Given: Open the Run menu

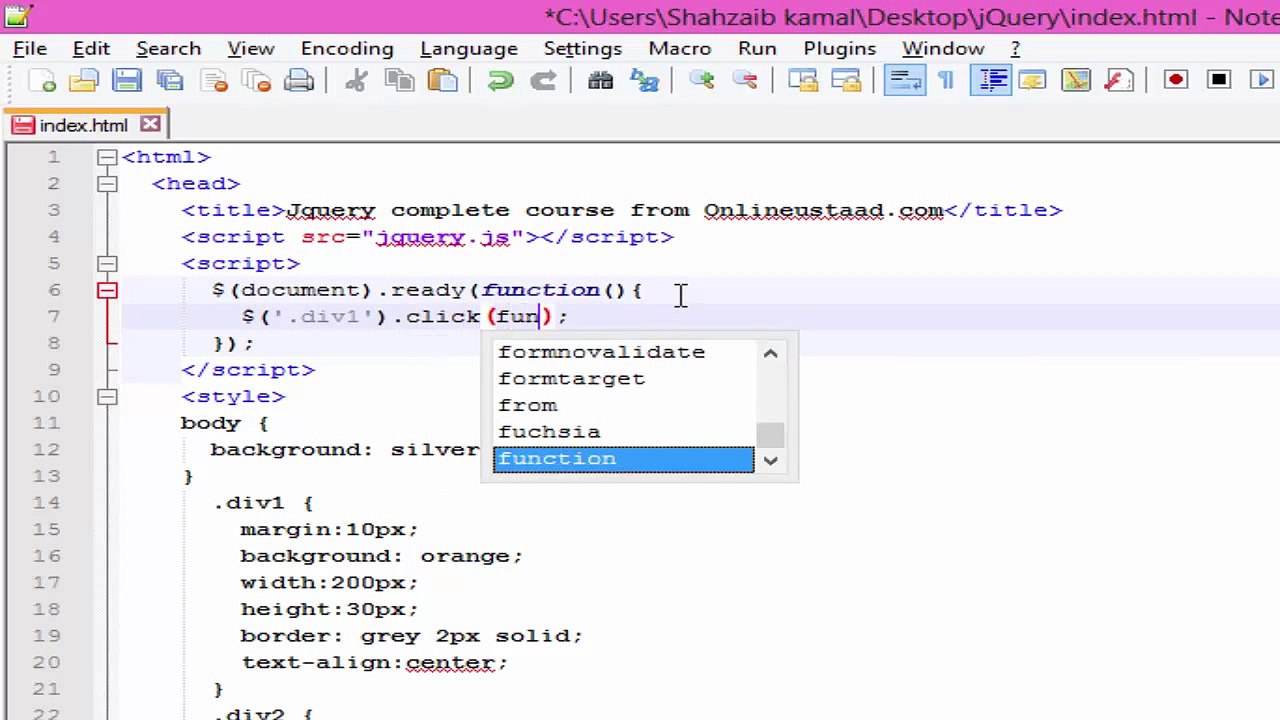Looking at the screenshot, I should [757, 48].
